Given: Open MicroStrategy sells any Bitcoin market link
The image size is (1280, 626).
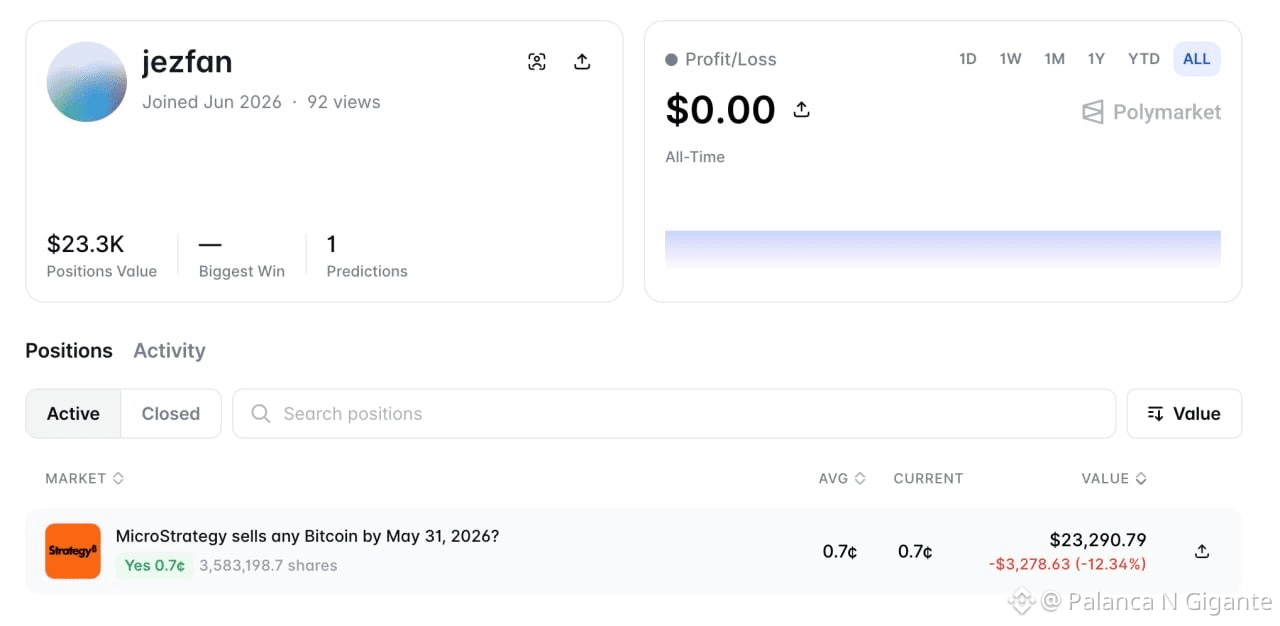Looking at the screenshot, I should coord(307,536).
